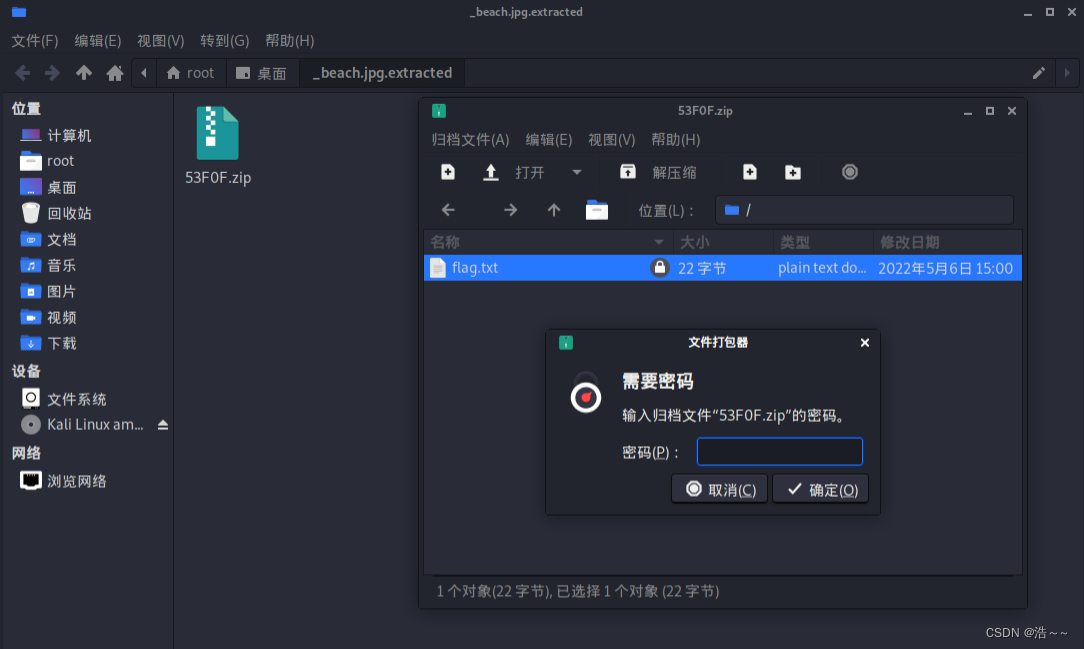Click the Add files to archive icon

pos(749,172)
